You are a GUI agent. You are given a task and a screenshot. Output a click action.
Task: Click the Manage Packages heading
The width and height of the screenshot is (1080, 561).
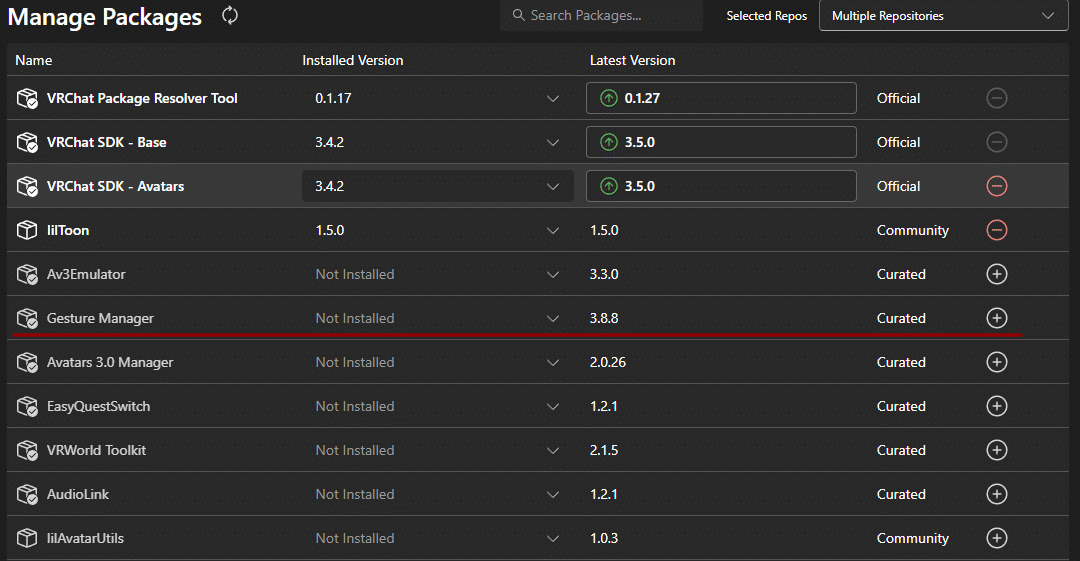pyautogui.click(x=105, y=17)
